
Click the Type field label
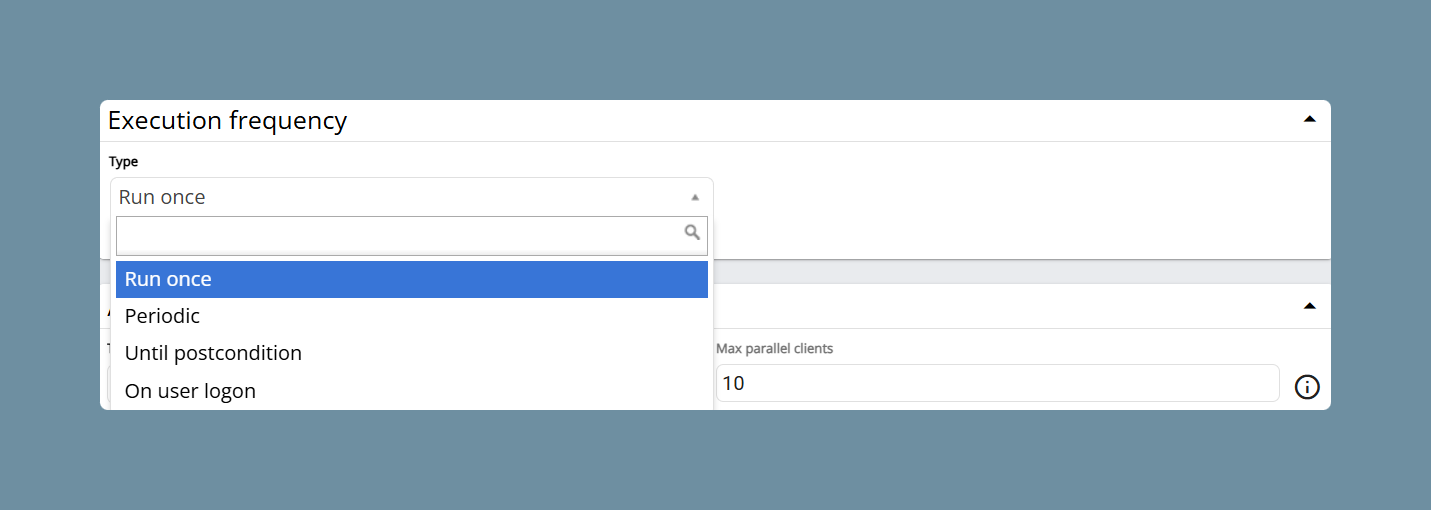click(123, 161)
